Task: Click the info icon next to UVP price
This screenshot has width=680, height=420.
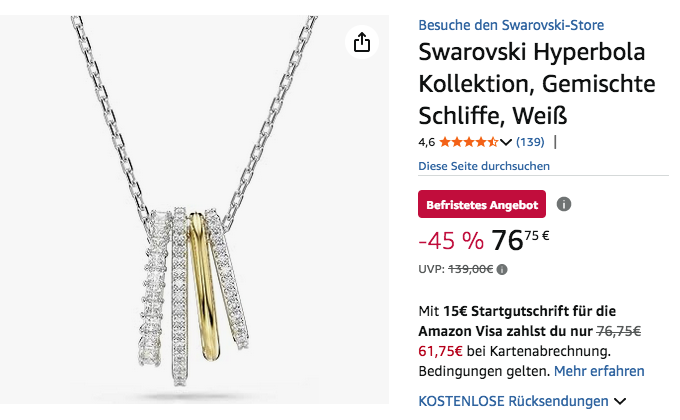Action: (x=502, y=269)
